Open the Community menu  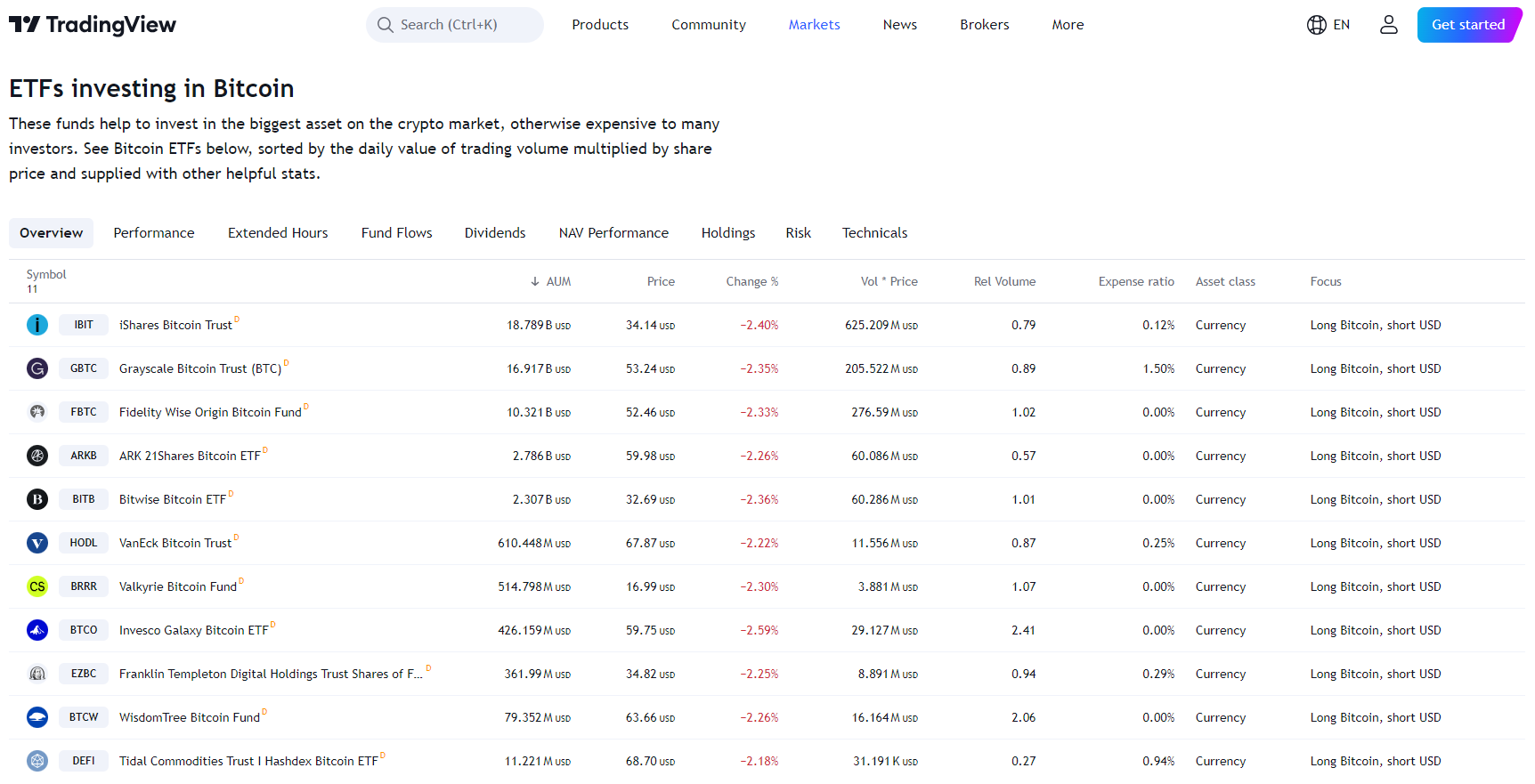pyautogui.click(x=709, y=25)
